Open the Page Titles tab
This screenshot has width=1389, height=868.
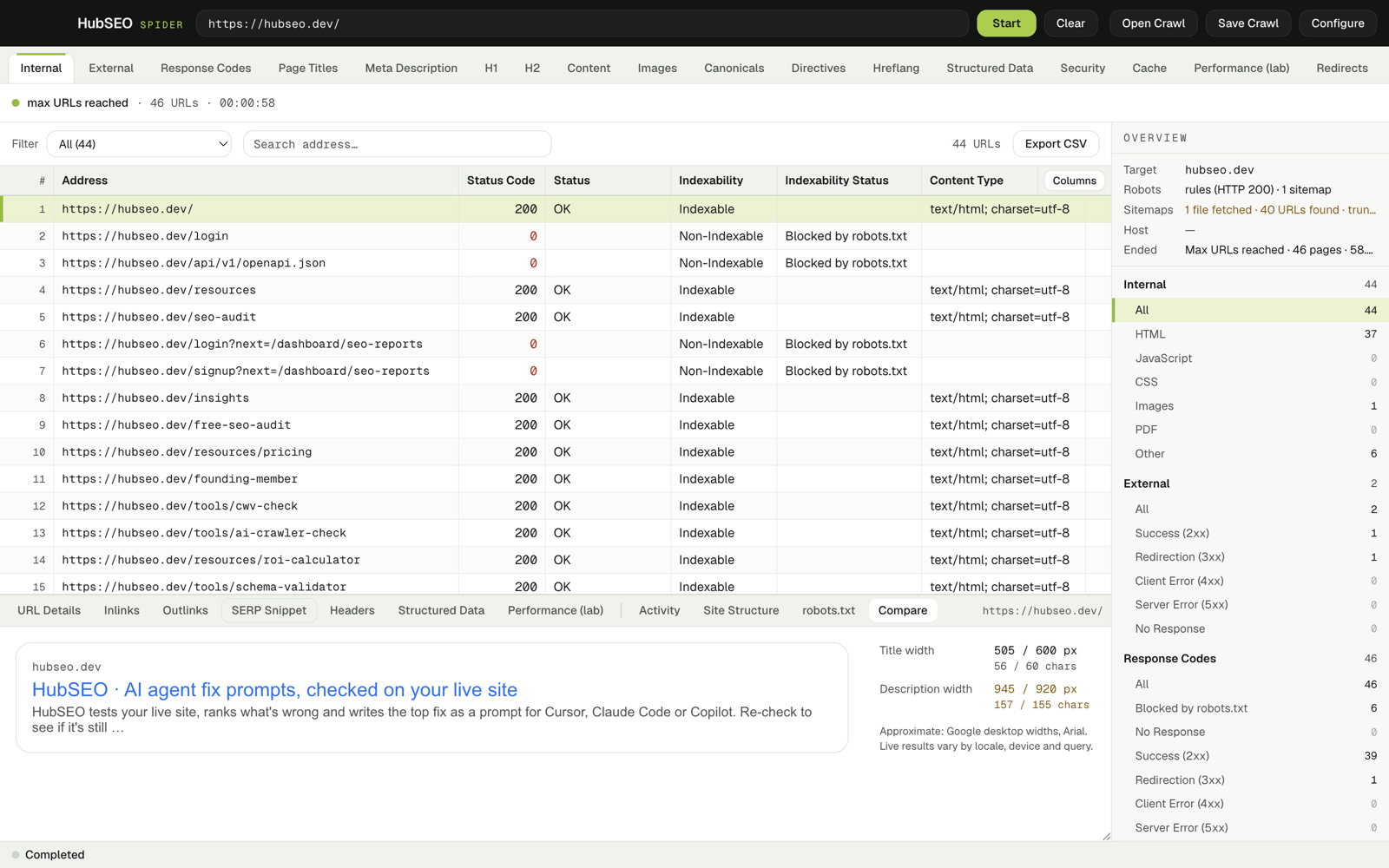click(308, 68)
